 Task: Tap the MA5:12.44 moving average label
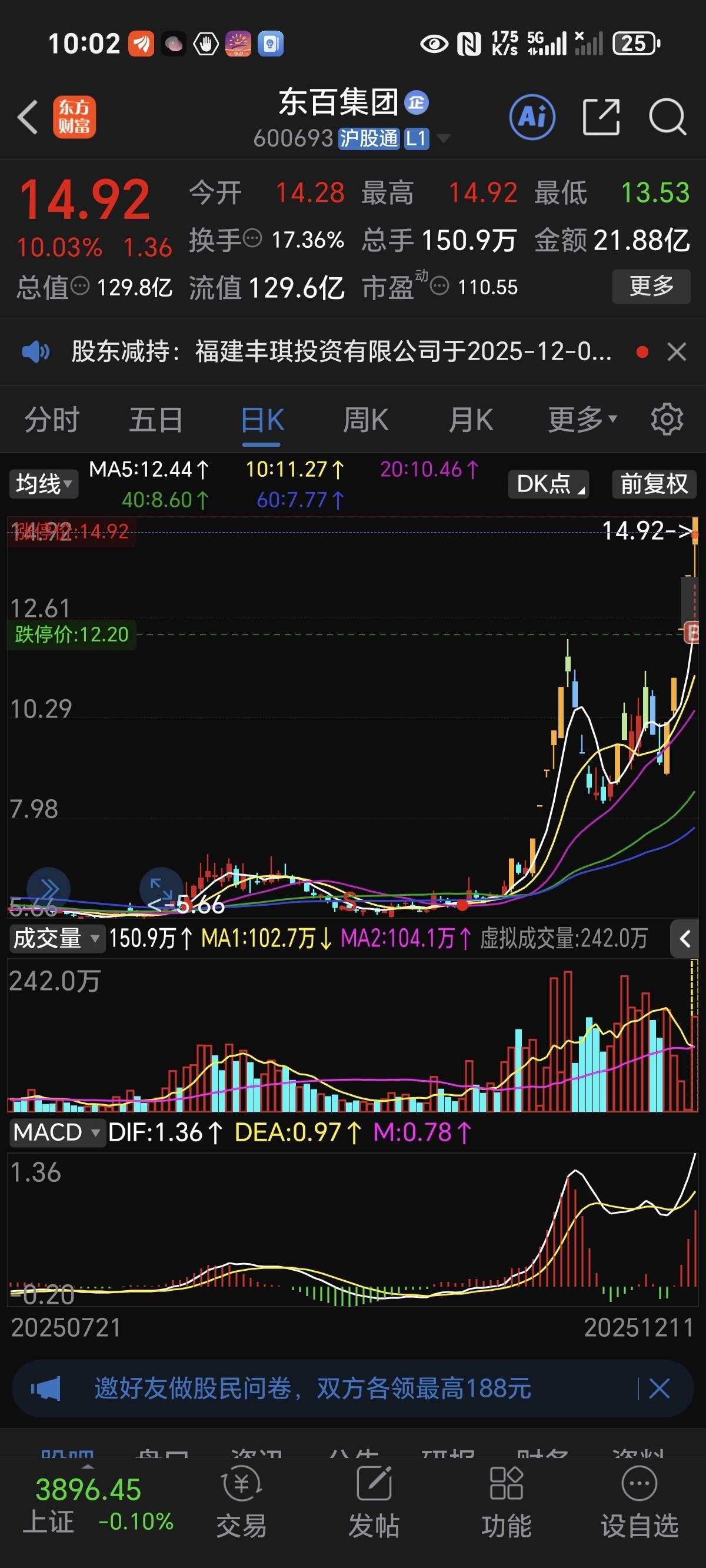click(149, 469)
